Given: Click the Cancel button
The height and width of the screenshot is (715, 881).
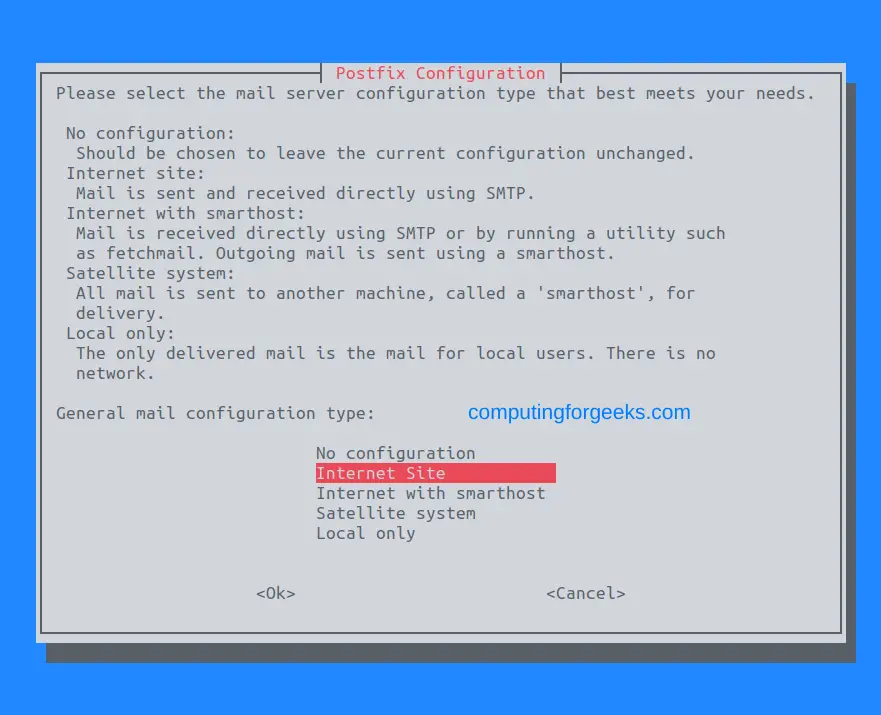Looking at the screenshot, I should 585,593.
